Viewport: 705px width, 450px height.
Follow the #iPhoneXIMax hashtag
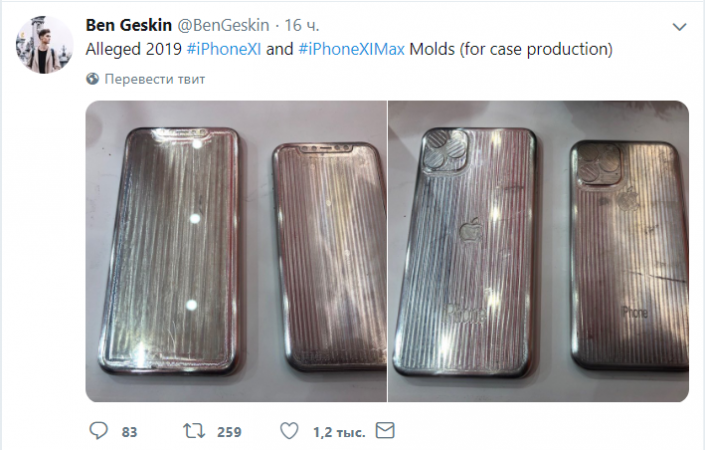pos(352,48)
